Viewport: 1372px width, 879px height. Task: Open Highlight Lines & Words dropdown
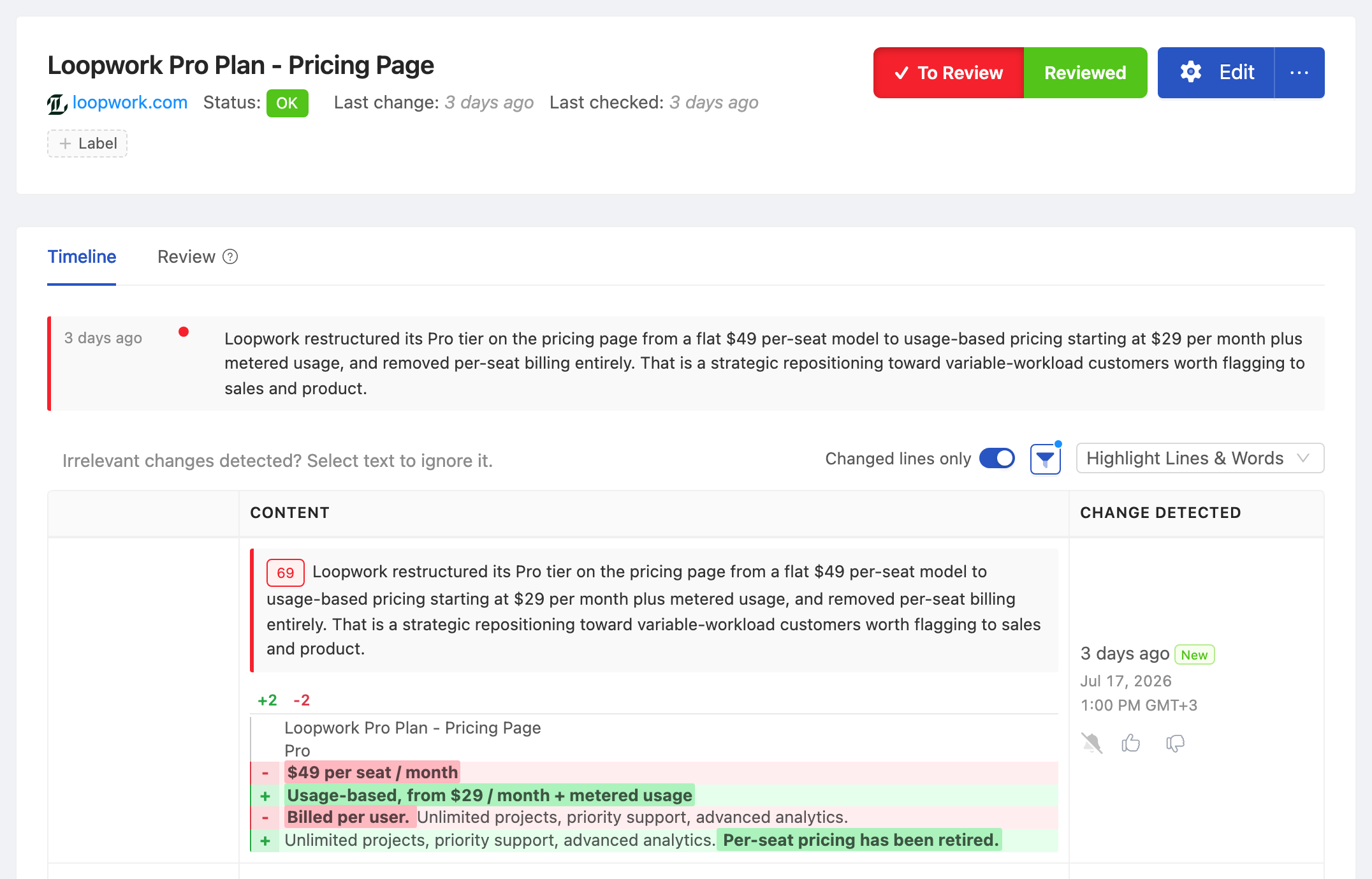1200,459
